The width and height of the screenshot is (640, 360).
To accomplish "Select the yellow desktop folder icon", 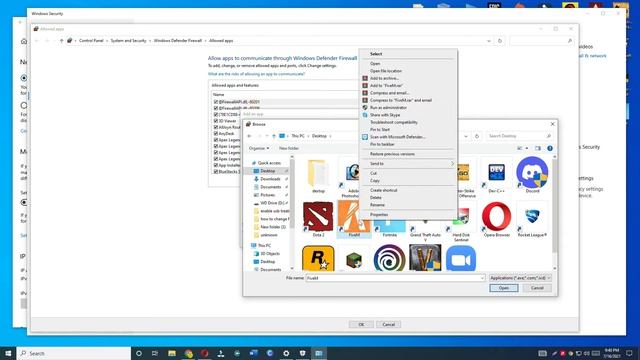I will pos(318,173).
